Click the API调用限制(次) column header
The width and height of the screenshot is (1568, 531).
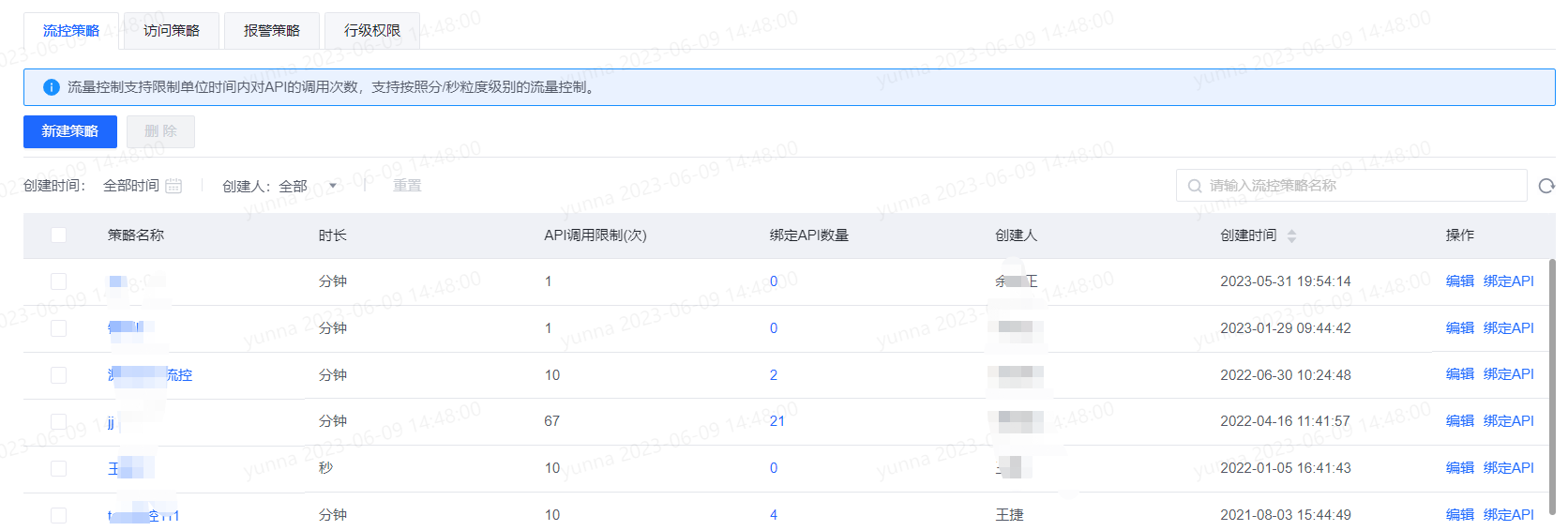596,235
